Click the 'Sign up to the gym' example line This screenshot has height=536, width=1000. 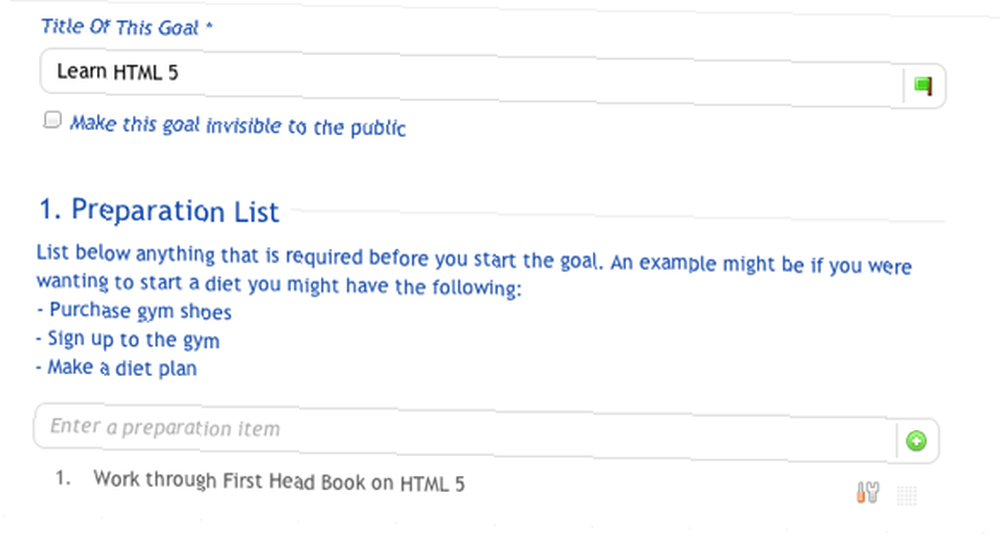tap(128, 339)
